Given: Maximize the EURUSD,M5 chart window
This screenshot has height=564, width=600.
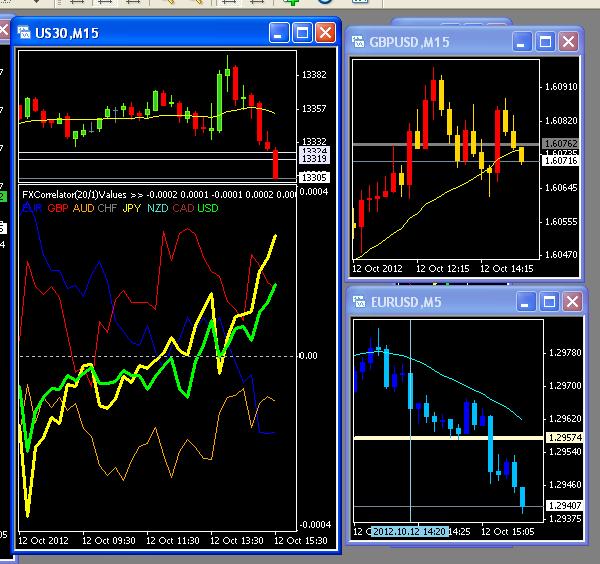Looking at the screenshot, I should pyautogui.click(x=549, y=302).
